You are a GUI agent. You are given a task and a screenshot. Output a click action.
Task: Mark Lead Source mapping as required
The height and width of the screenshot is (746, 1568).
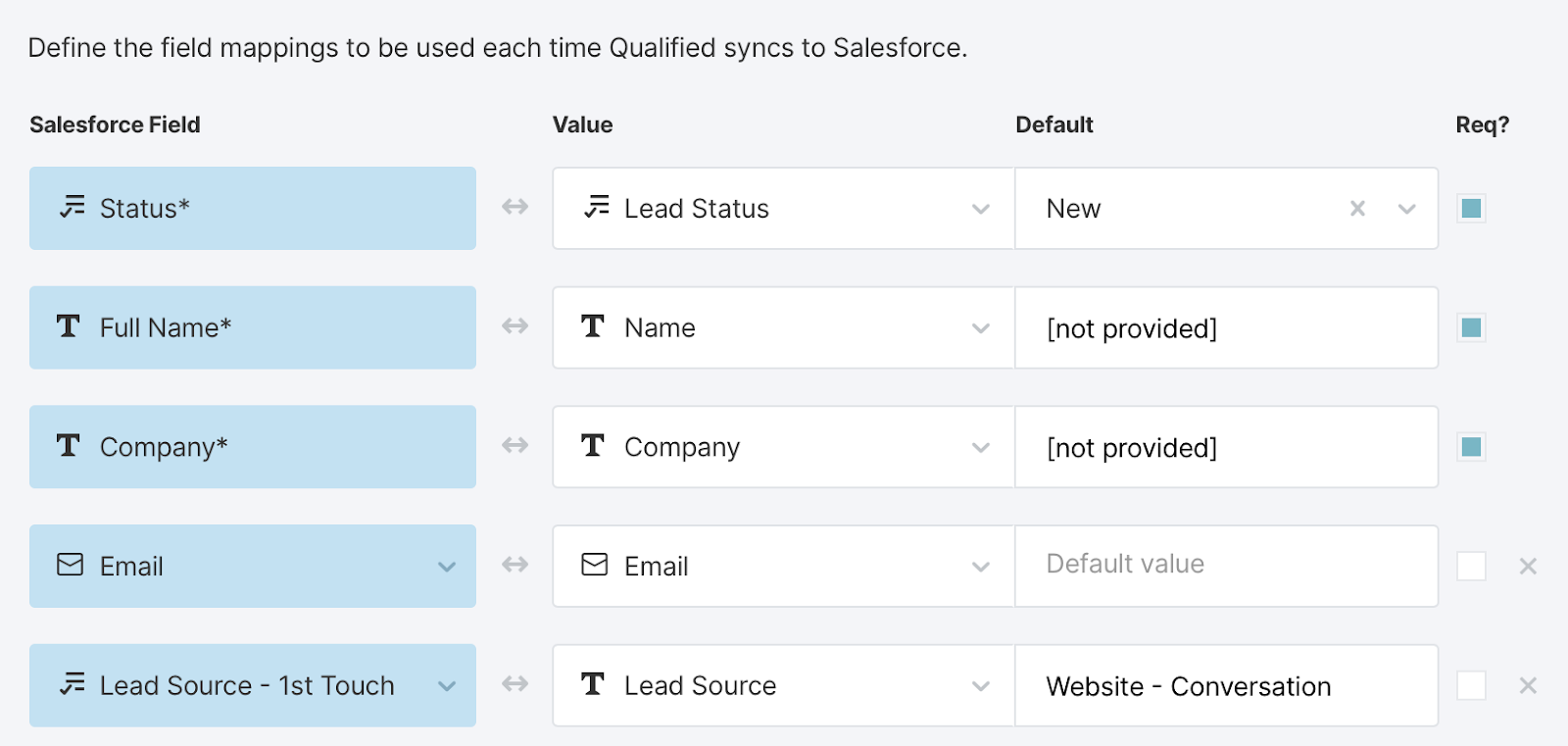point(1471,685)
